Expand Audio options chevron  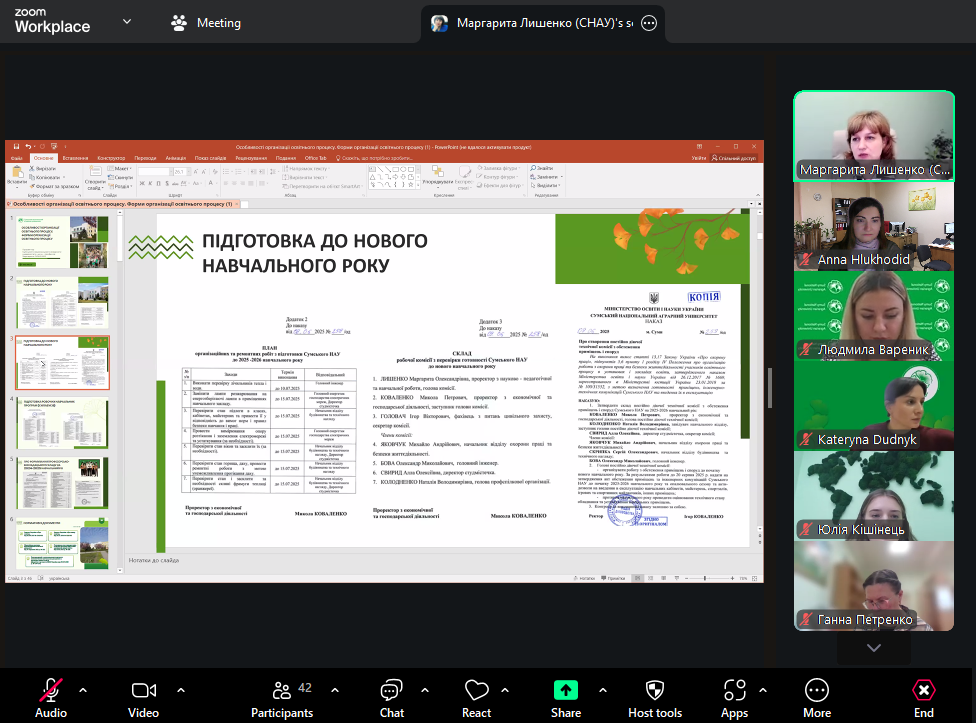click(83, 689)
